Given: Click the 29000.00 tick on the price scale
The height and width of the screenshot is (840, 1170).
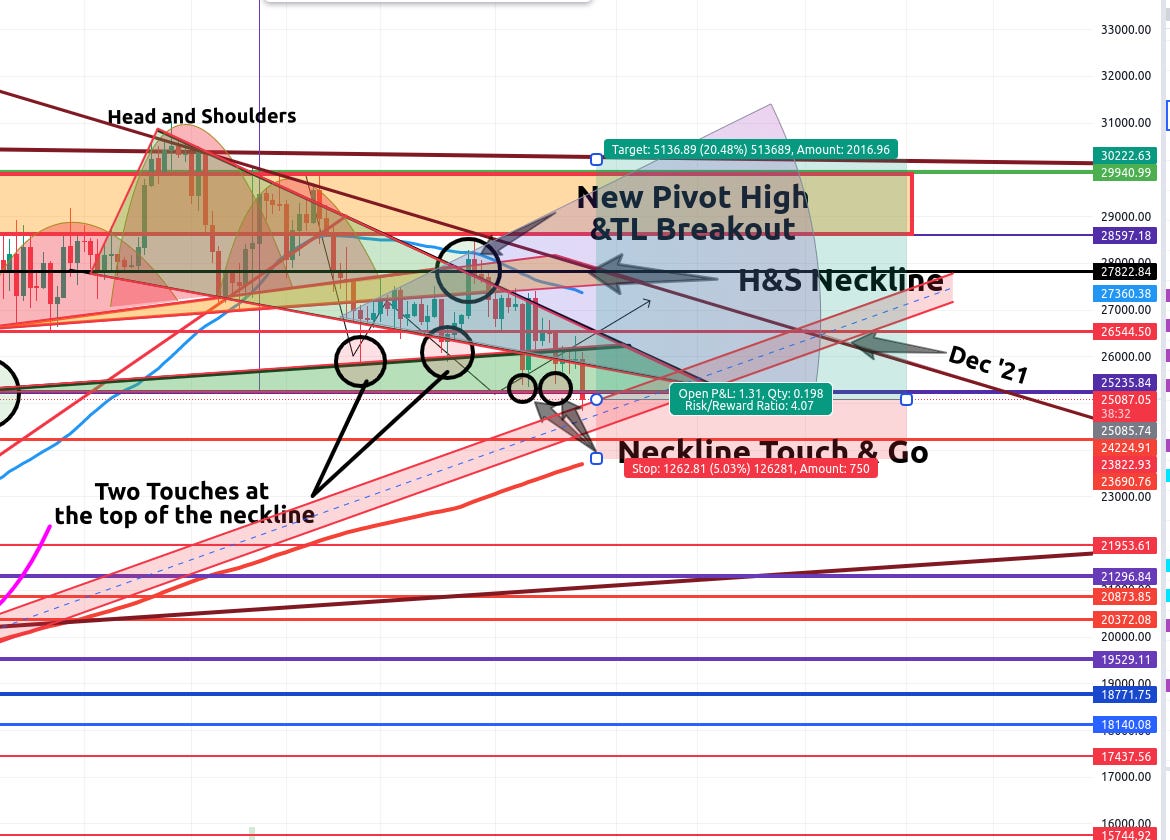Looking at the screenshot, I should (x=1126, y=216).
